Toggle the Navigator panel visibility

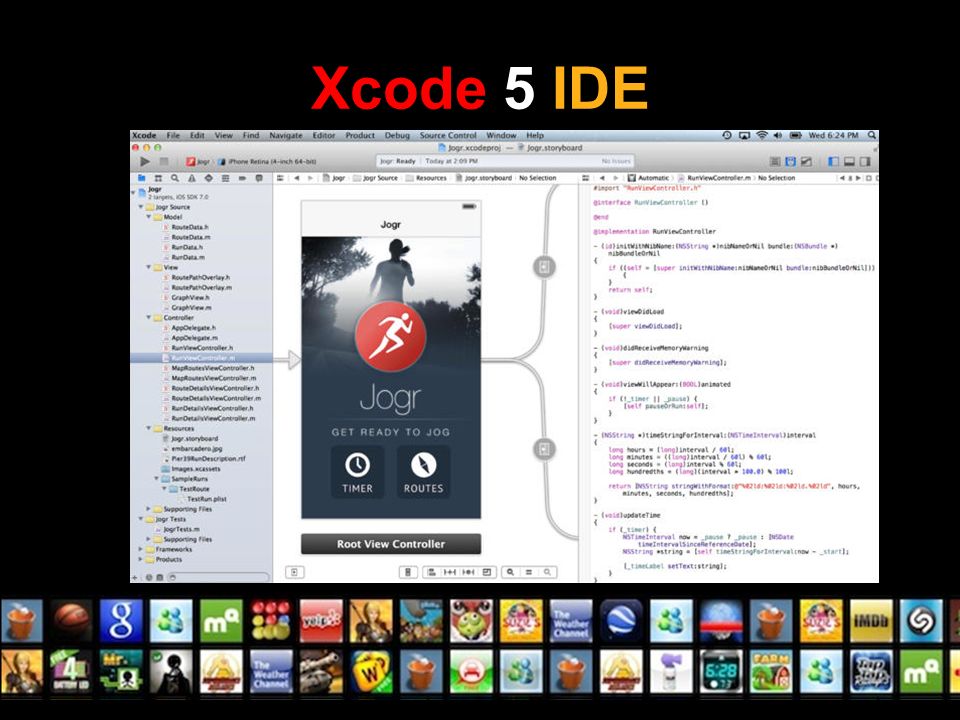point(833,162)
